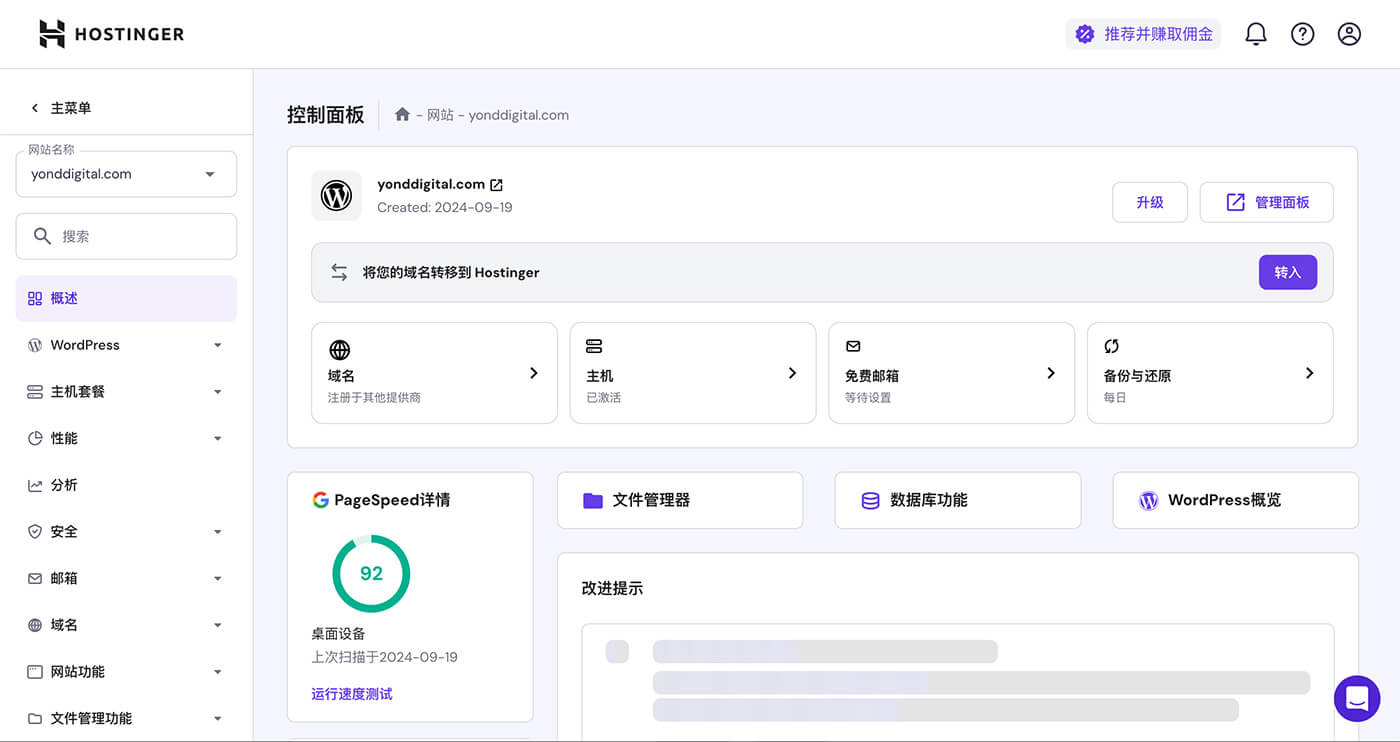Open the 免费邮箱 card chevron
This screenshot has height=742, width=1400.
(1051, 373)
